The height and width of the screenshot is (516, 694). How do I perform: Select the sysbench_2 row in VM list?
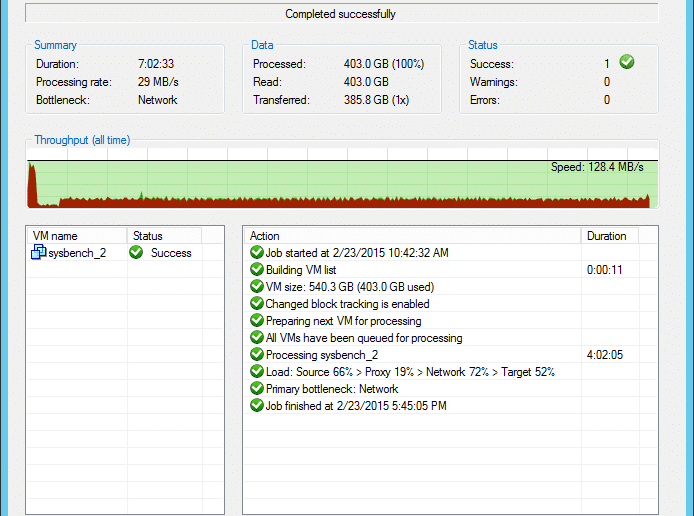click(125, 253)
